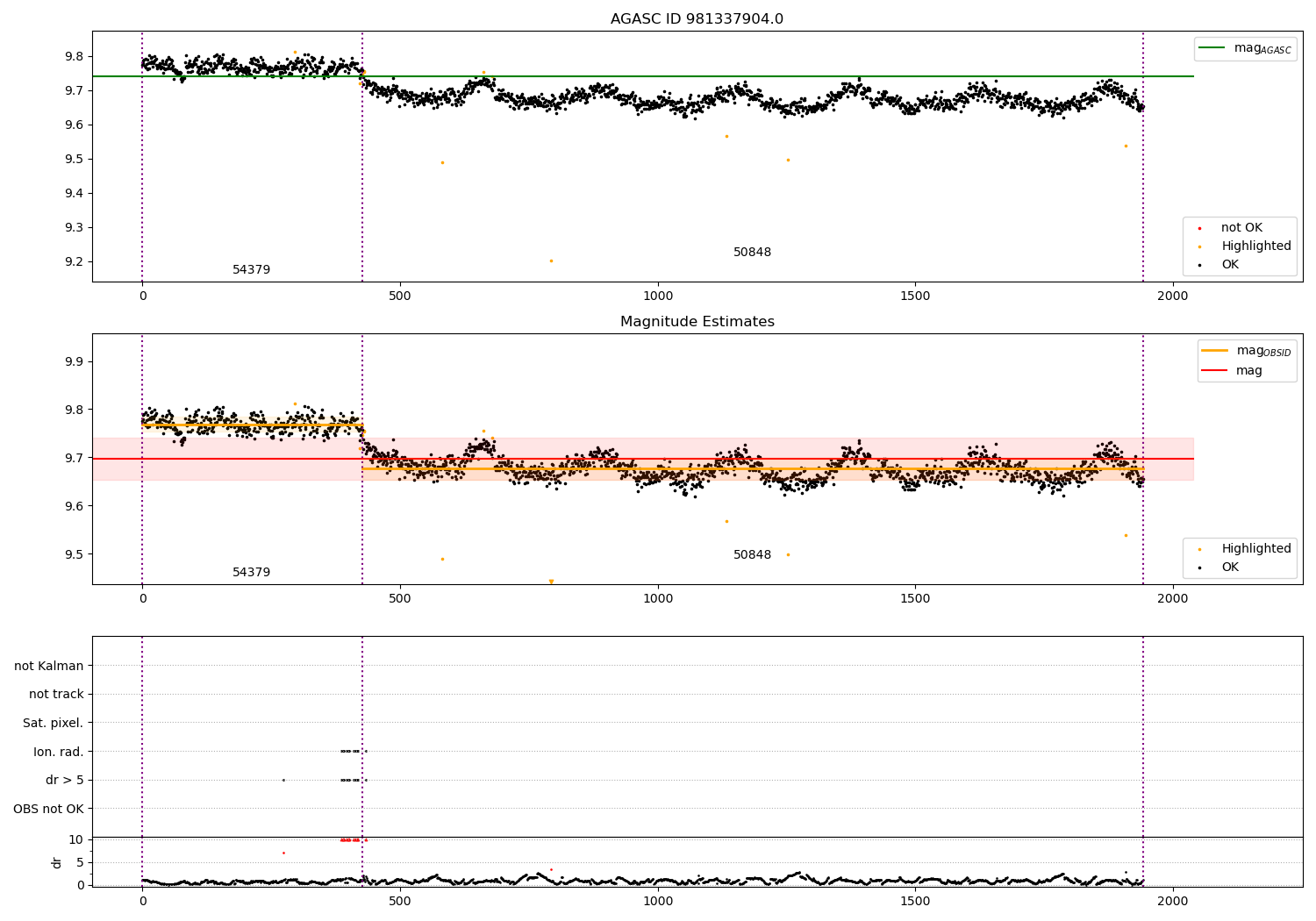Viewport: 1316px width, 921px height.
Task: Click the 'Sat. pixel.' row label
Action: click(54, 724)
